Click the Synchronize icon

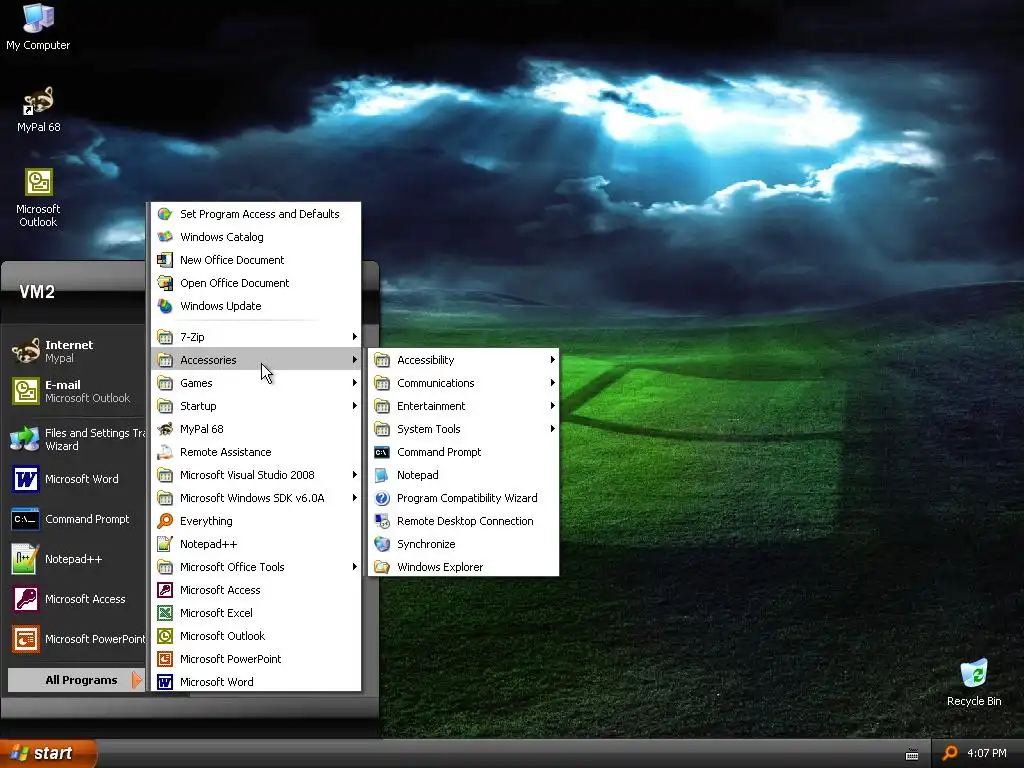[x=382, y=543]
